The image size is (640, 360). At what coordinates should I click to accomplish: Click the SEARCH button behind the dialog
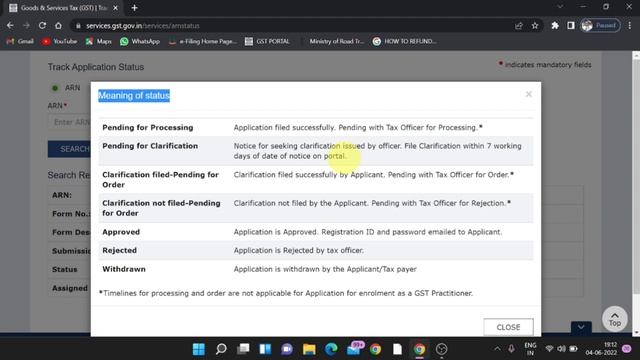(x=69, y=149)
